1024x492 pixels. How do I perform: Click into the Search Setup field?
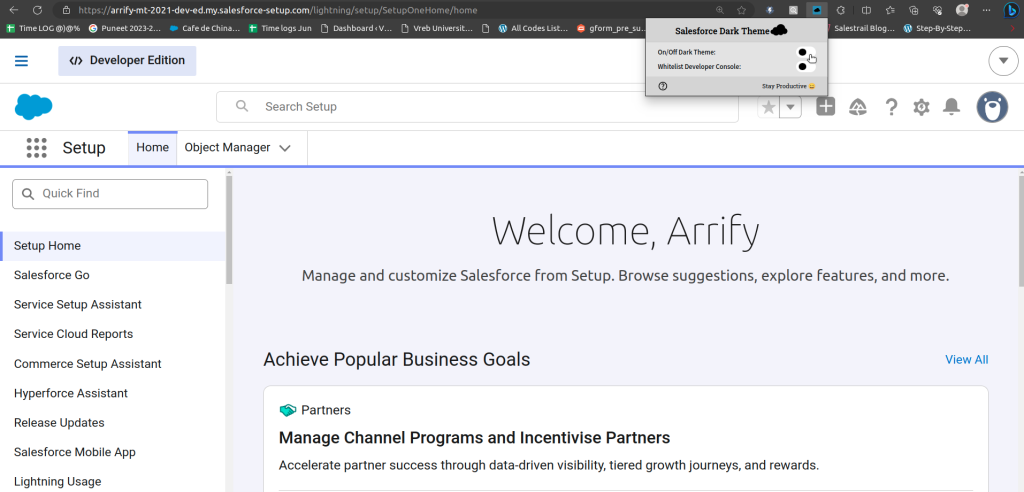point(477,107)
